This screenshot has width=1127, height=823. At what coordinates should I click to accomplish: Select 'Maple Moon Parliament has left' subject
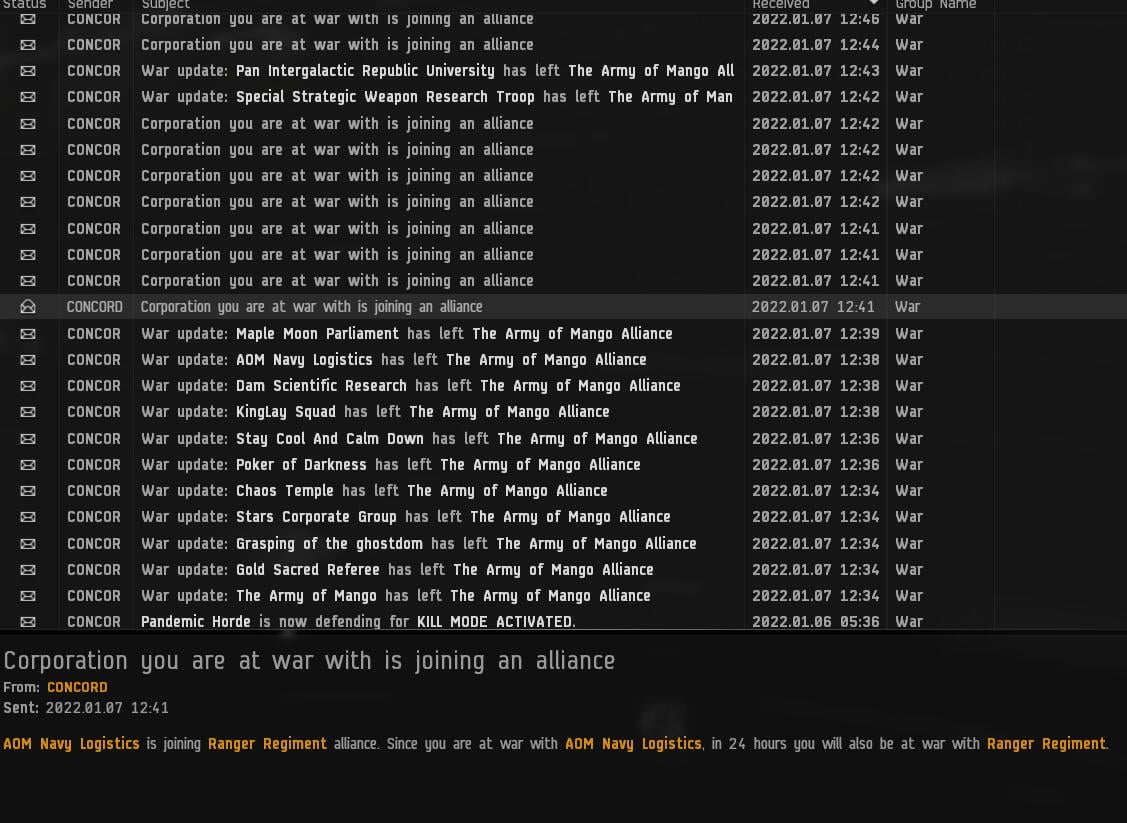tap(407, 334)
